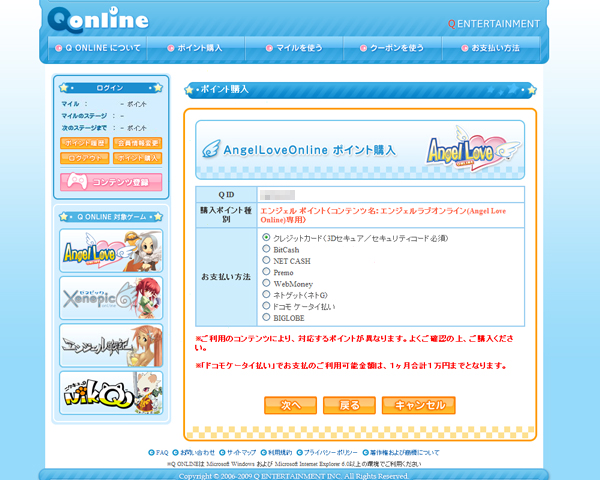Open the エンジェル戦記 game banner
This screenshot has height=480, width=600.
point(111,345)
